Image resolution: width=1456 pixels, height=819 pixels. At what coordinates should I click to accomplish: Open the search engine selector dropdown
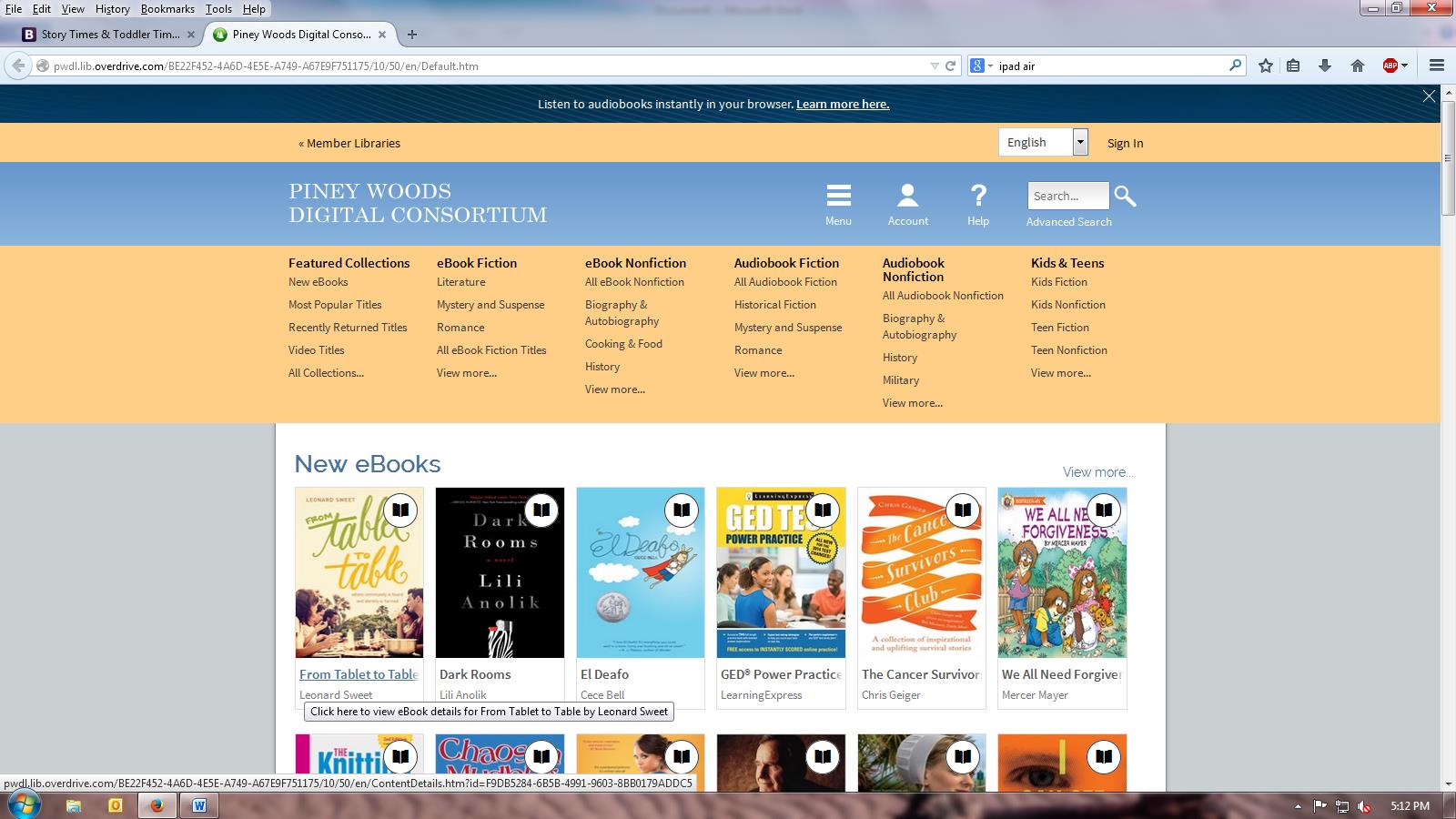981,66
